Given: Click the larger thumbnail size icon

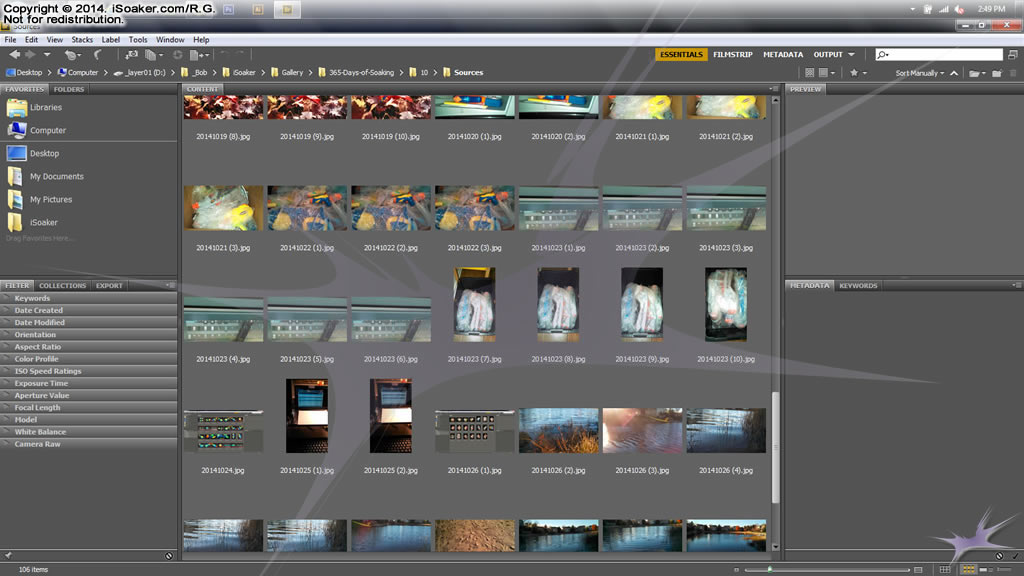Looking at the screenshot, I should [918, 569].
